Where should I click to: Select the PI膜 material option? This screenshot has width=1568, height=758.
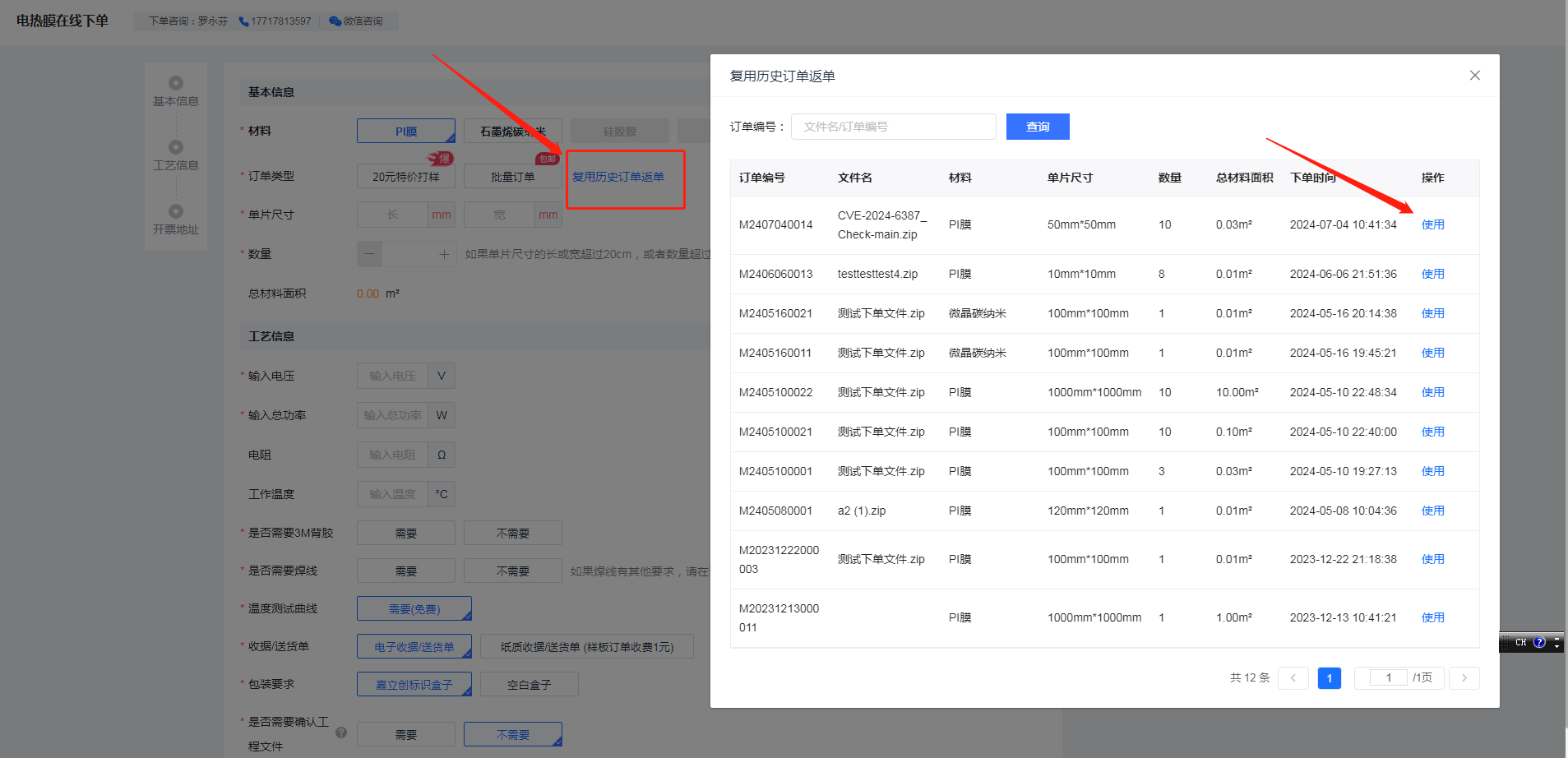point(405,132)
